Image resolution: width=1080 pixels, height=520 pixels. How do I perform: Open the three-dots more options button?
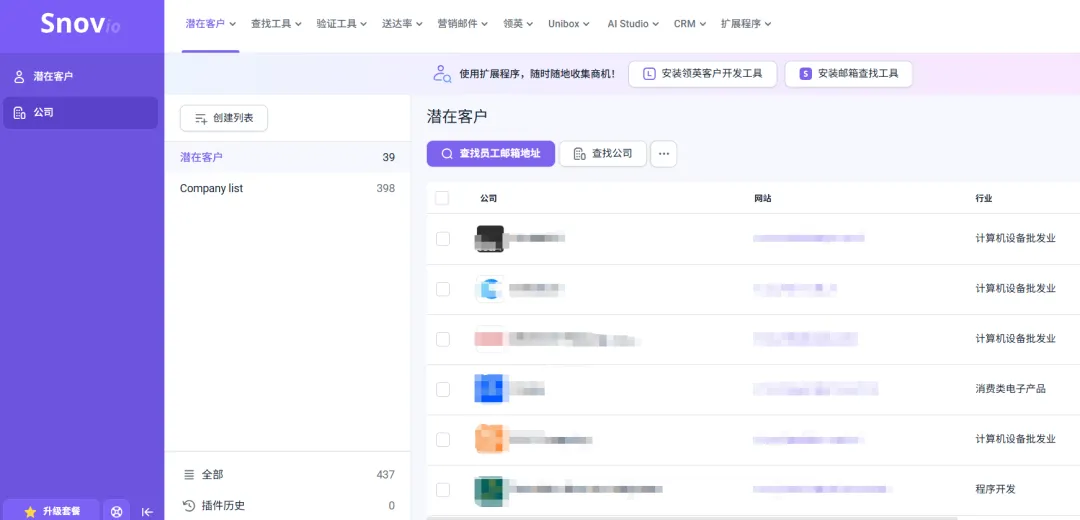(x=664, y=154)
